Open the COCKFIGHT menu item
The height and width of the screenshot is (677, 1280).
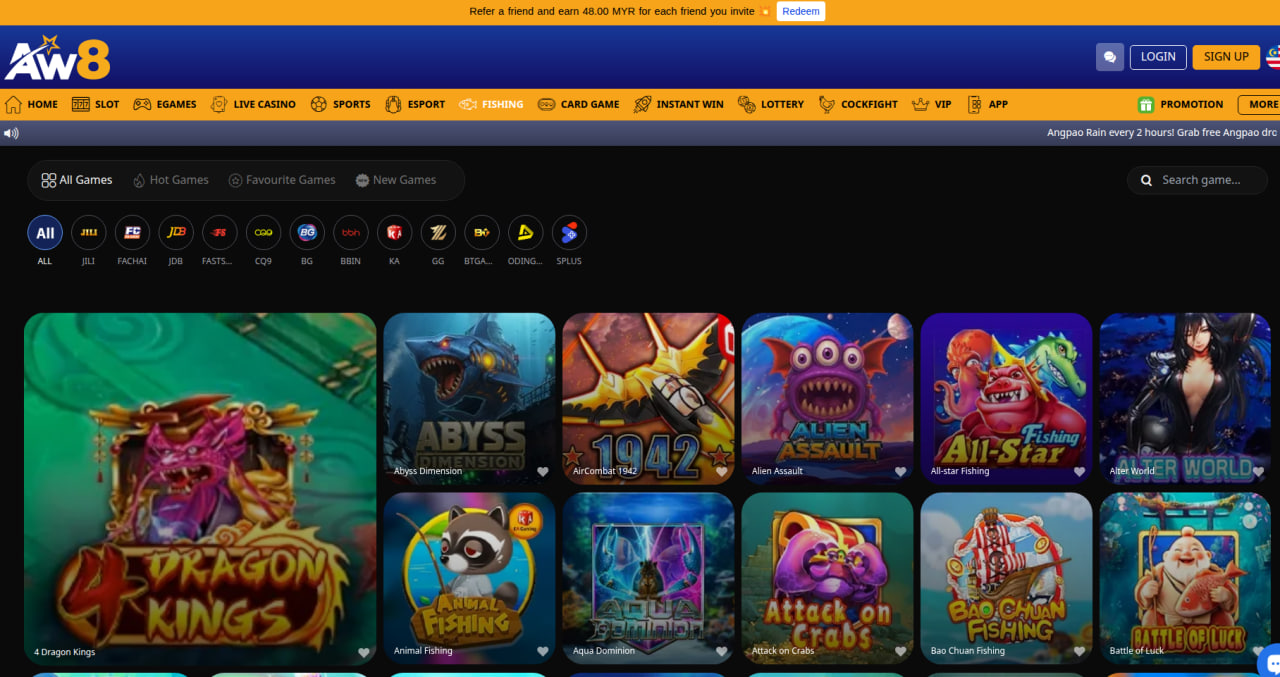[857, 104]
